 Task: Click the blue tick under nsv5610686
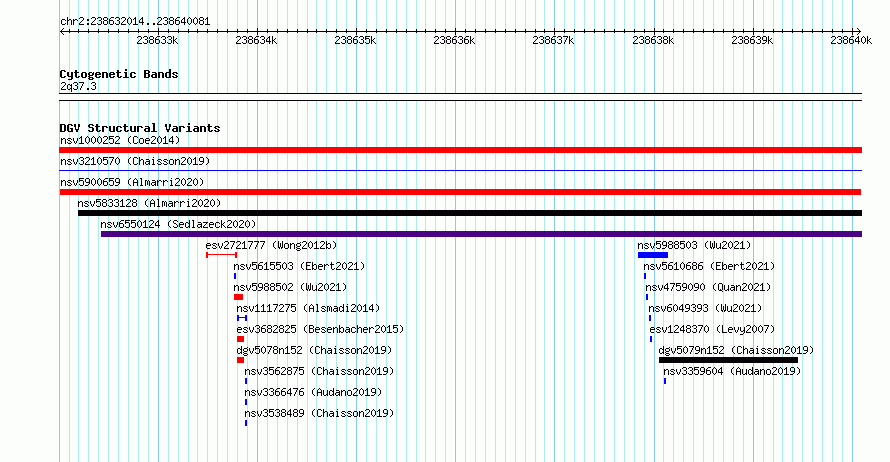(645, 276)
